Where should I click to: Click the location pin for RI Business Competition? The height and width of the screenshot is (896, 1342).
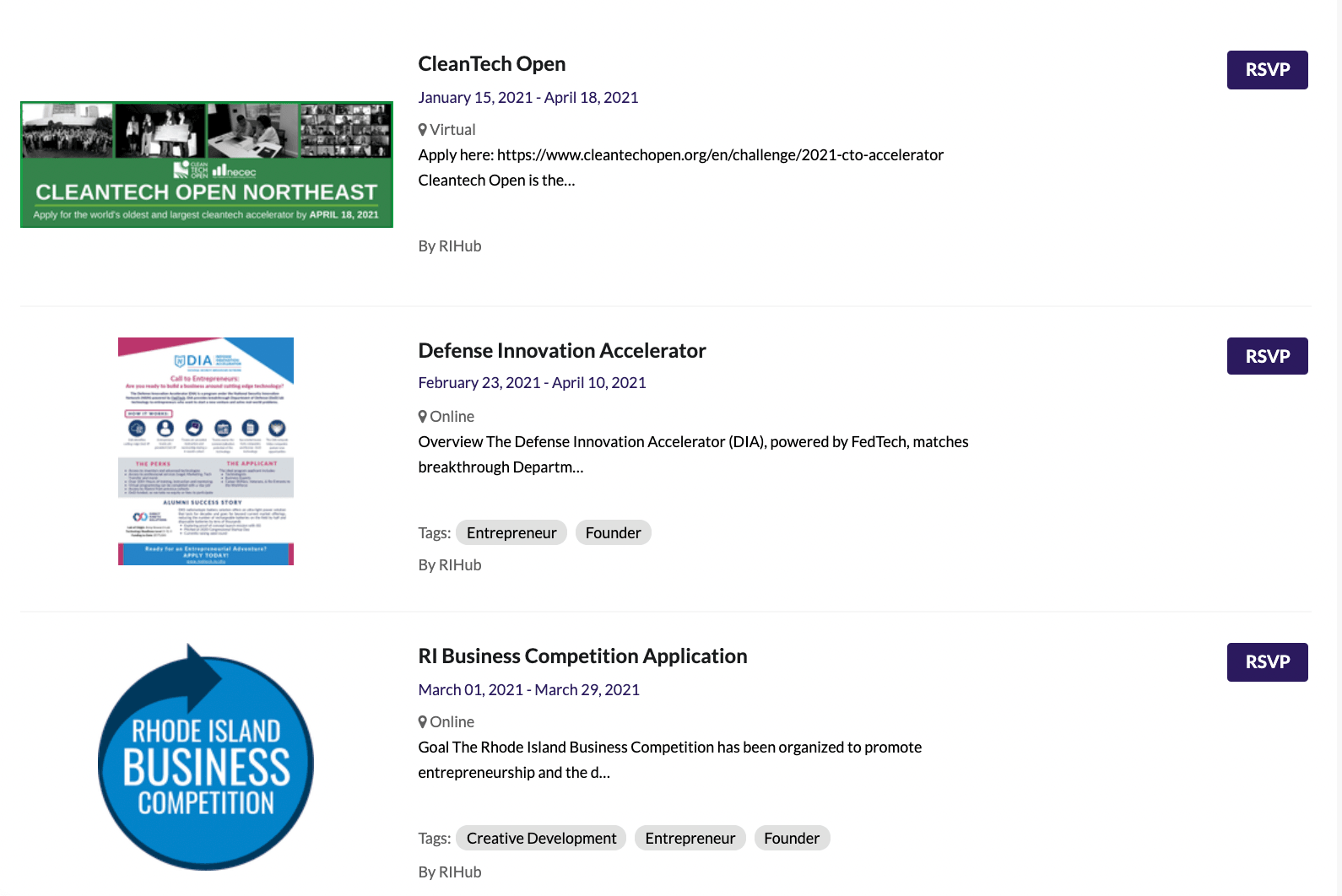[x=423, y=722]
